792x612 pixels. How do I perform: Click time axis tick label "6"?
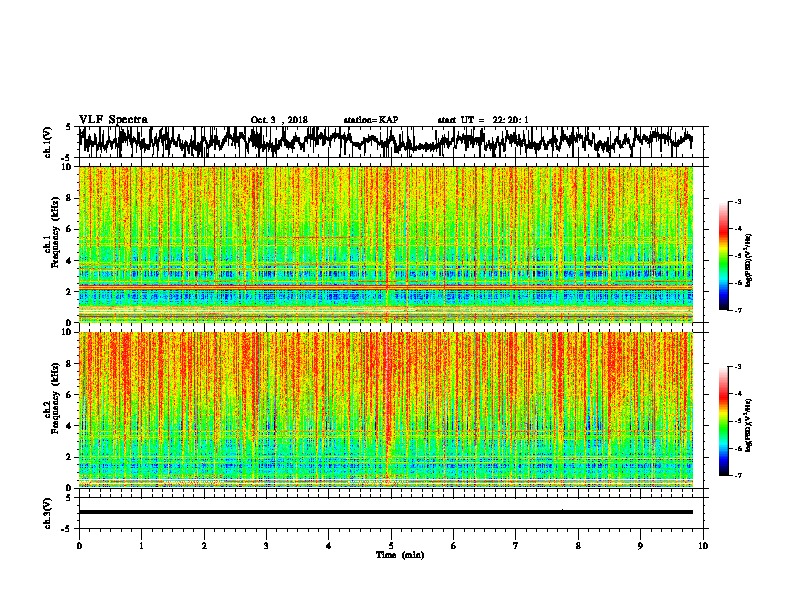click(x=453, y=546)
